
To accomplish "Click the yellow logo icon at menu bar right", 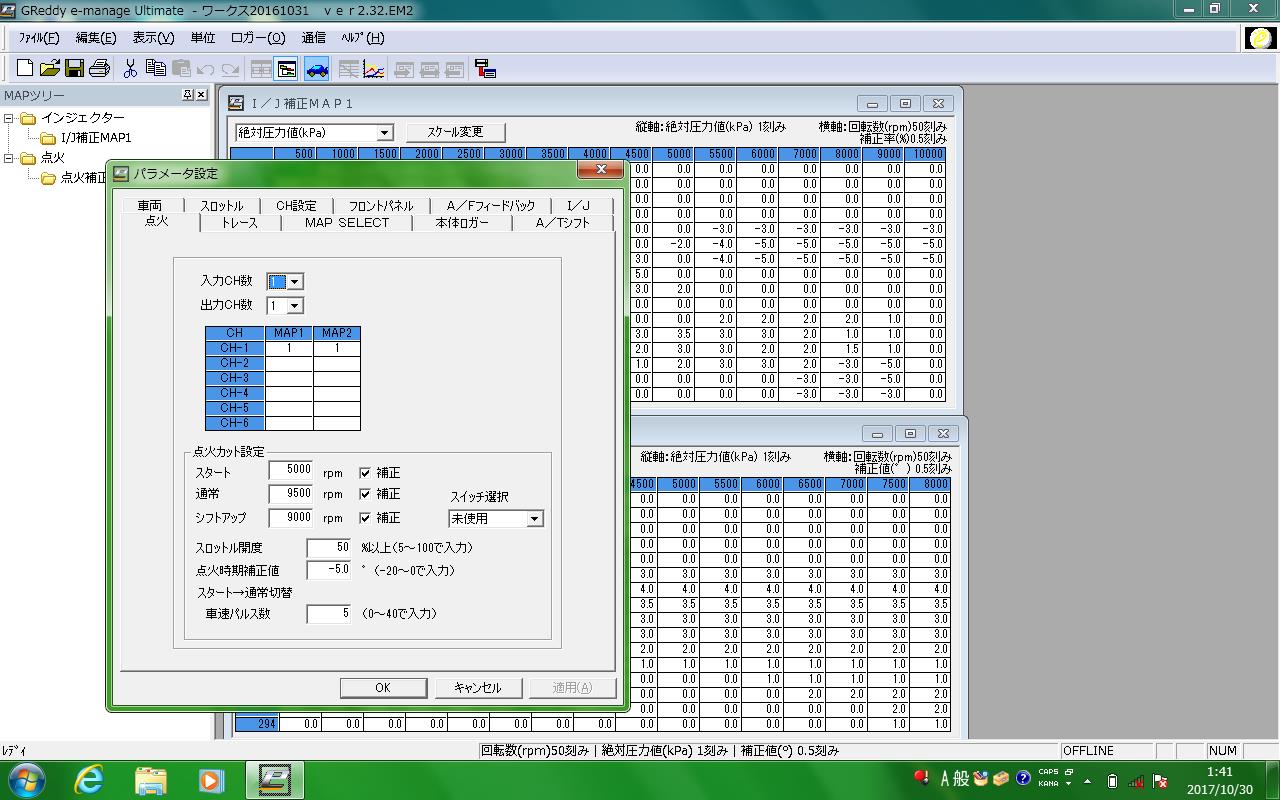I will click(1260, 38).
